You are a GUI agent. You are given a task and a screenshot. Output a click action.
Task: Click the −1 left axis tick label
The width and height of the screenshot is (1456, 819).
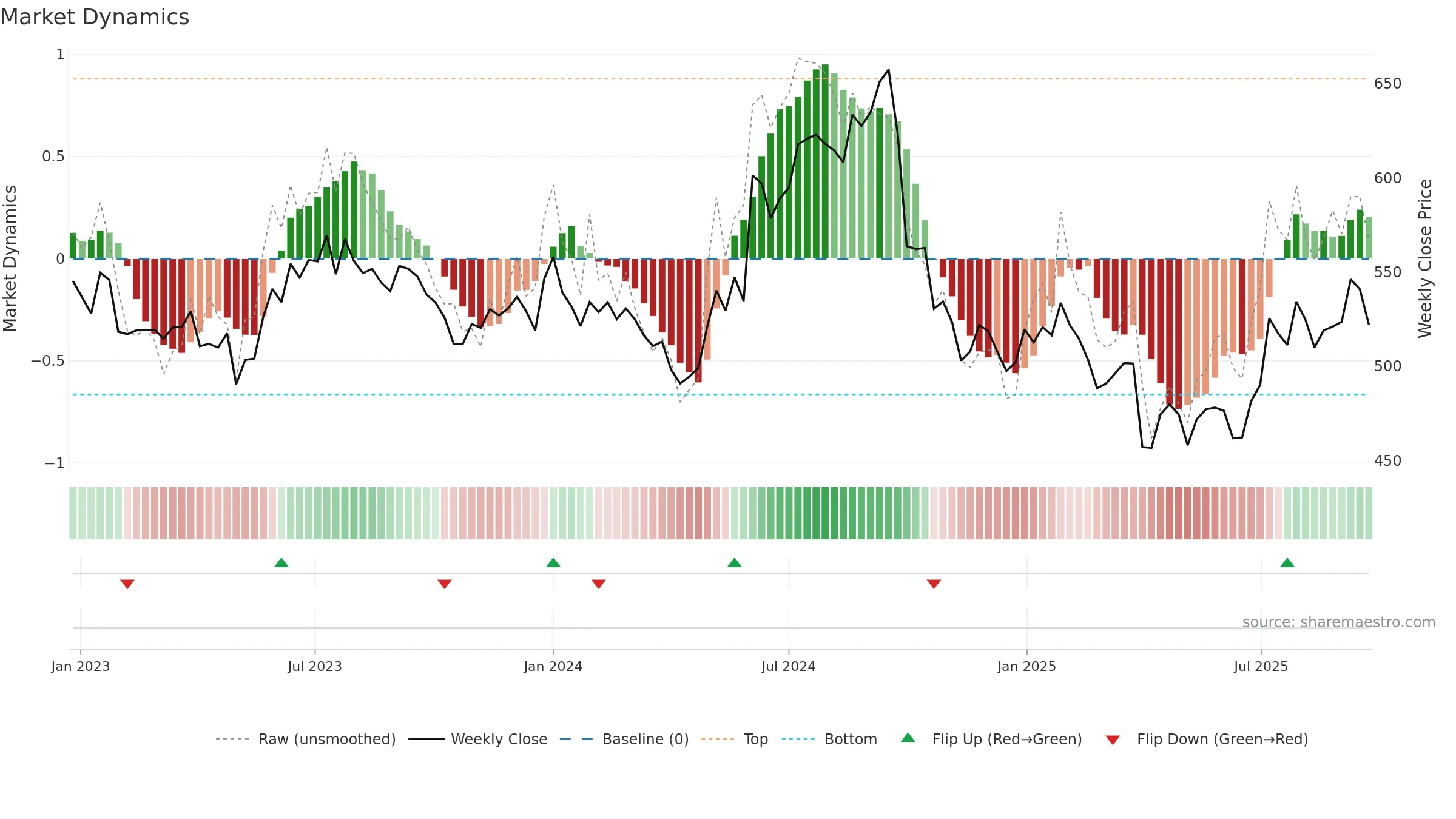click(x=55, y=463)
